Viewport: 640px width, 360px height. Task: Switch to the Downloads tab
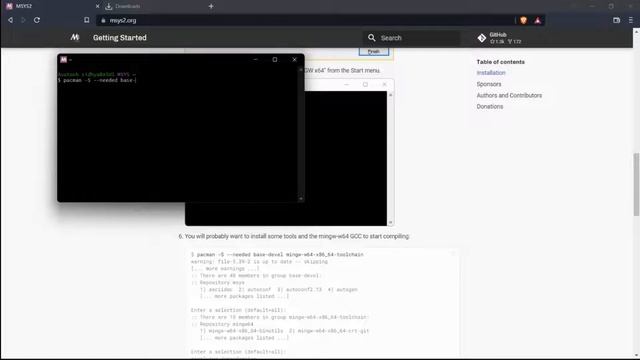[128, 6]
